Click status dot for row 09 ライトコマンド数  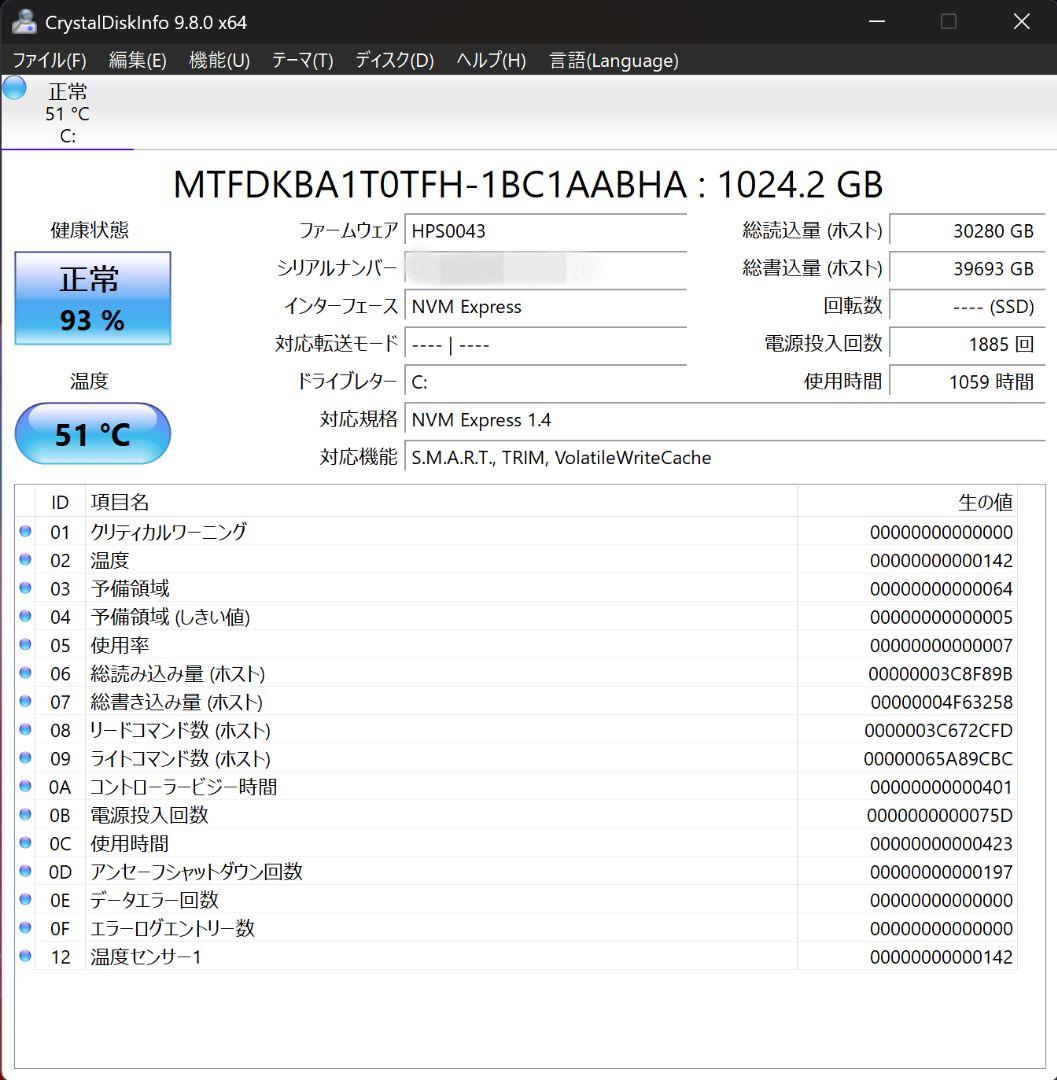pyautogui.click(x=25, y=758)
